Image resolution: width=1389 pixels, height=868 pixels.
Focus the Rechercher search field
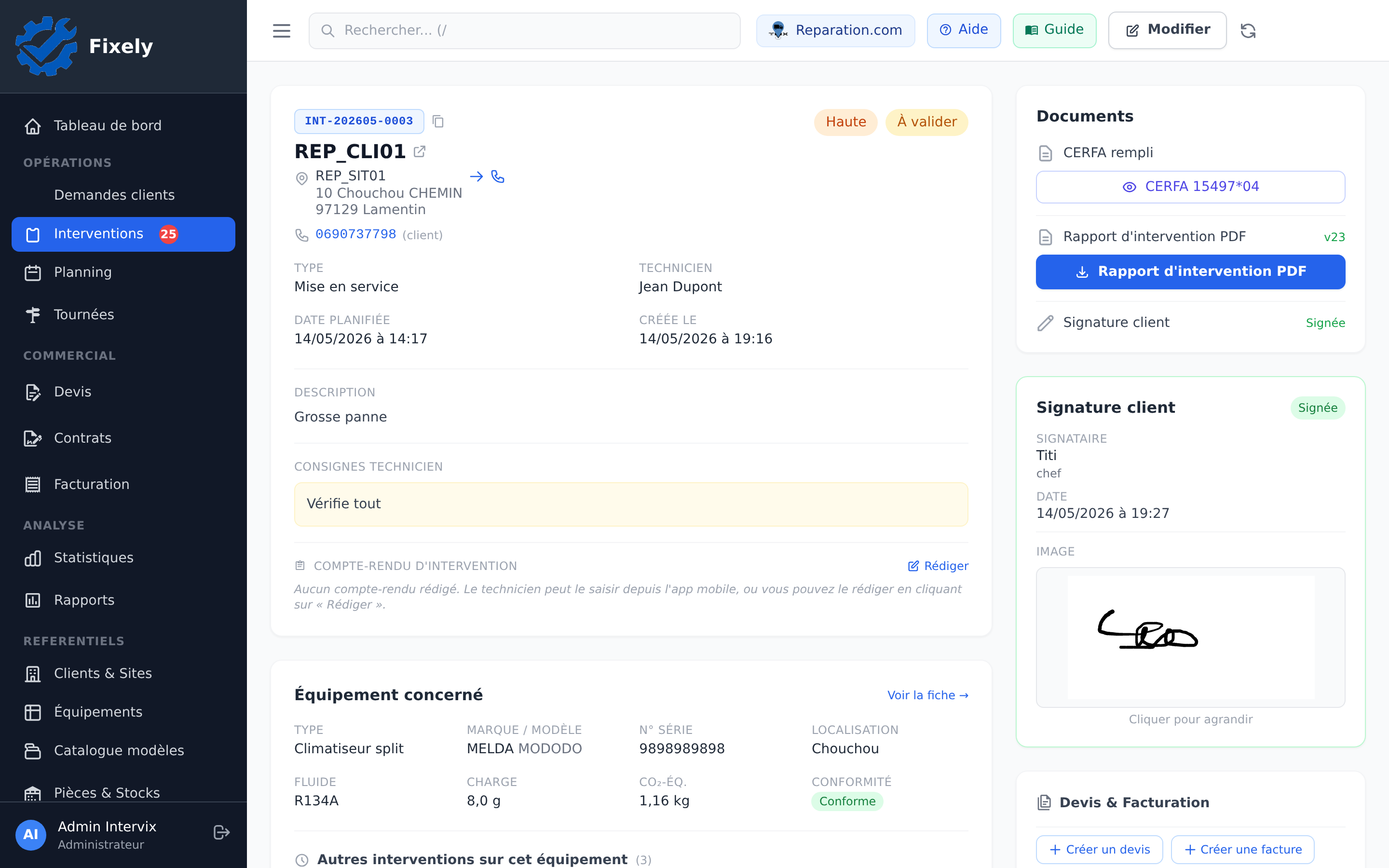525,30
